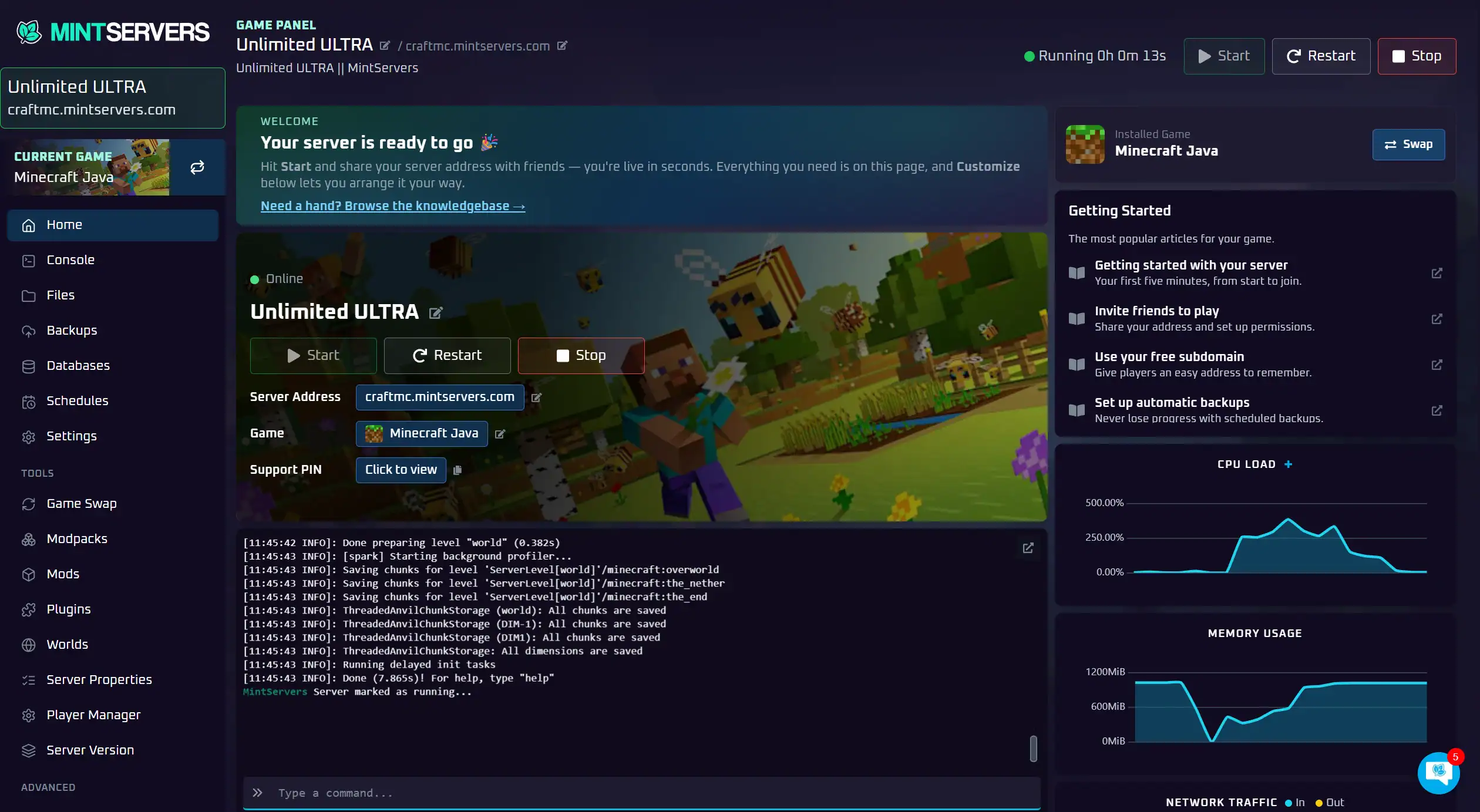Viewport: 1480px width, 812px height.
Task: Open 'Invite friends to play' external link icon
Action: click(x=1437, y=319)
